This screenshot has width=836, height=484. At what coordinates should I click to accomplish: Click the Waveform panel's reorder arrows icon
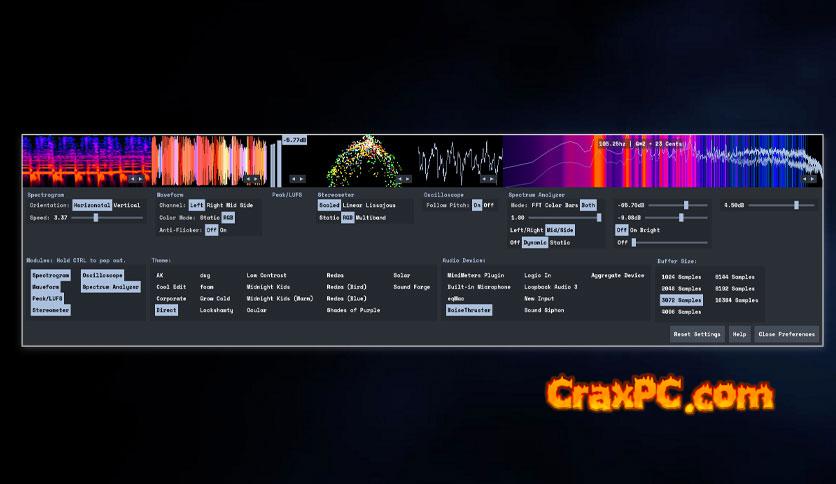254,179
